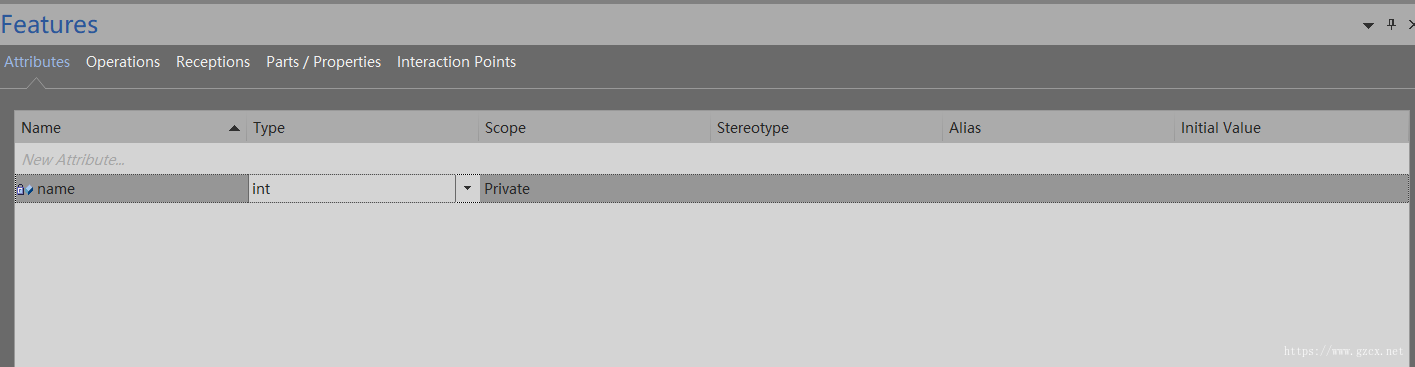Screen dimensions: 1415x367
Task: Pin the Features panel with the pushpin icon
Action: 1390,25
